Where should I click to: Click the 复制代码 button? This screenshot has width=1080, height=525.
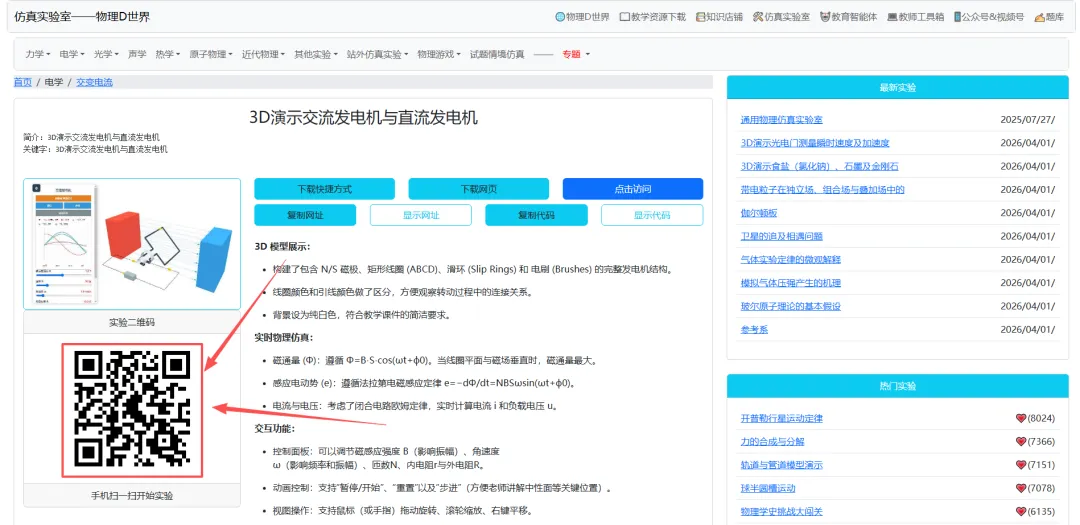pyautogui.click(x=537, y=215)
